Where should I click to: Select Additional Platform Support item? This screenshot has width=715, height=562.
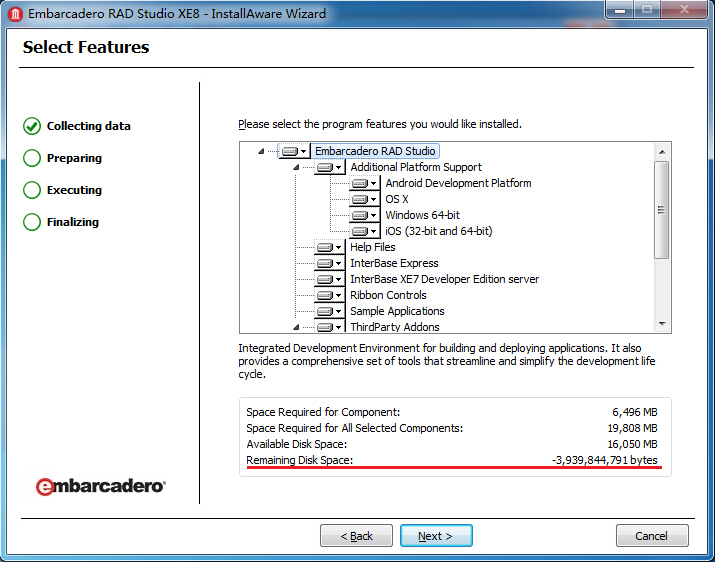tap(415, 167)
